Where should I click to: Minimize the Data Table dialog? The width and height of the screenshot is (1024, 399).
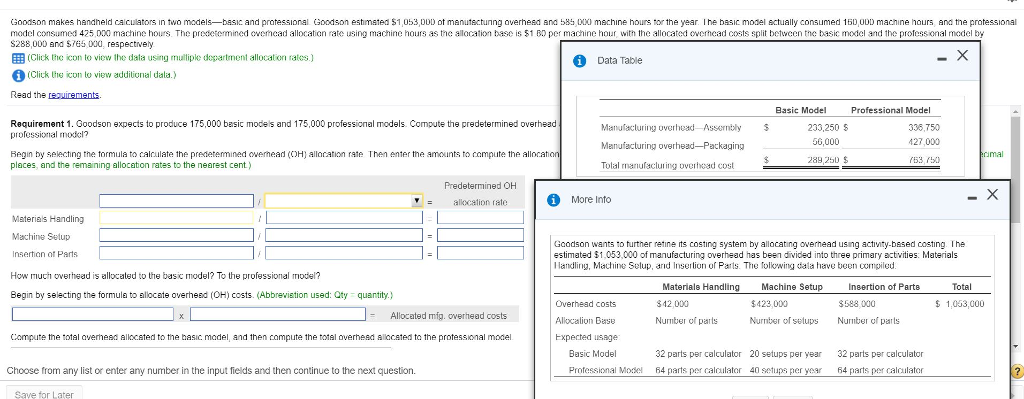coord(942,59)
